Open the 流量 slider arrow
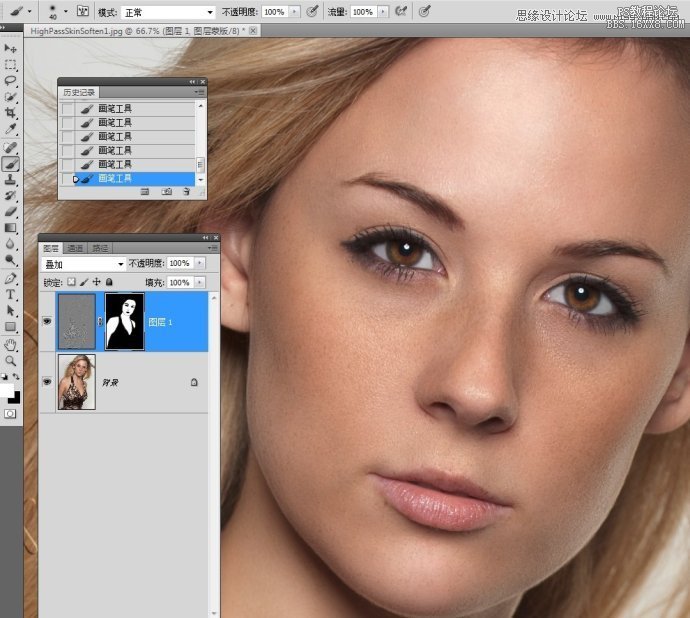690x618 pixels. click(x=383, y=12)
